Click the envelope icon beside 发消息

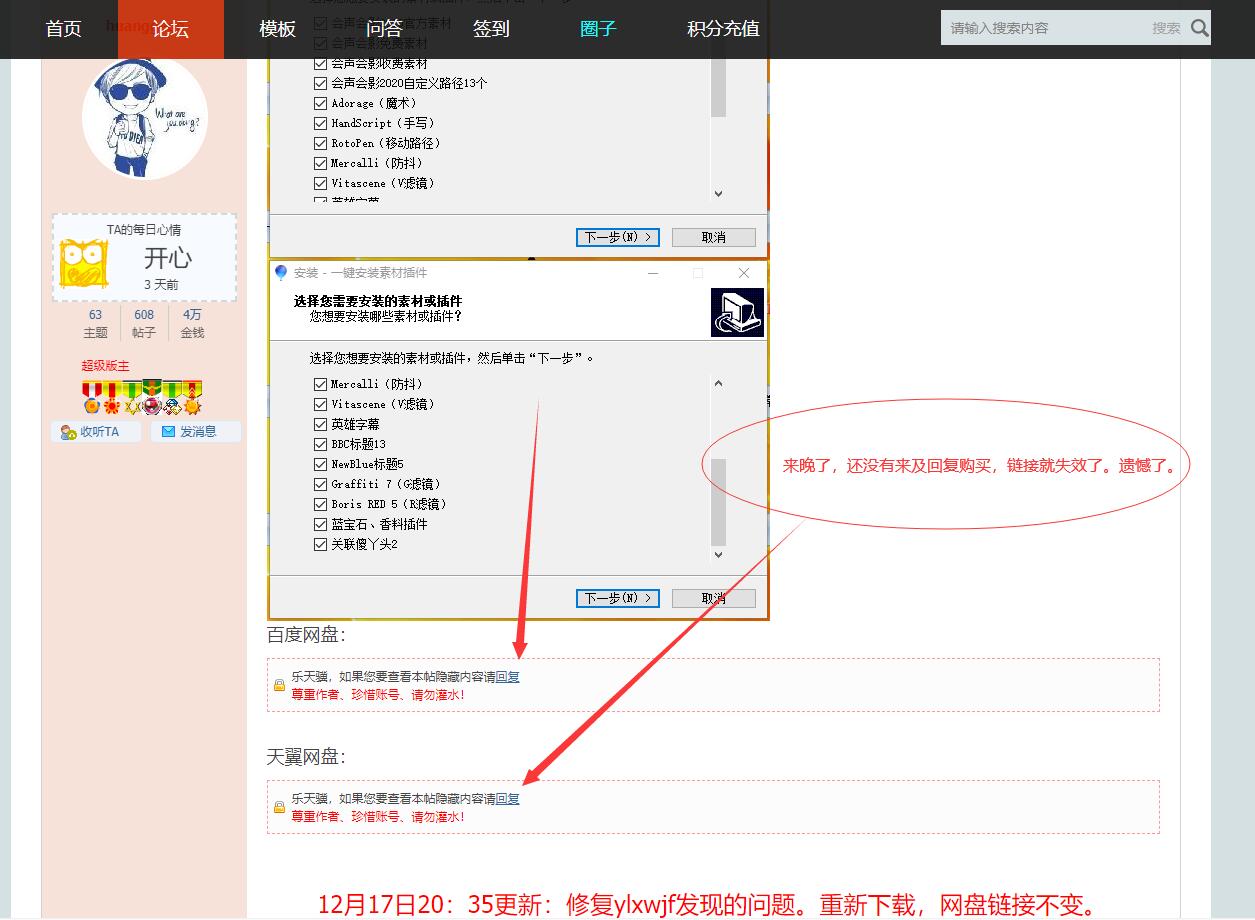click(168, 432)
